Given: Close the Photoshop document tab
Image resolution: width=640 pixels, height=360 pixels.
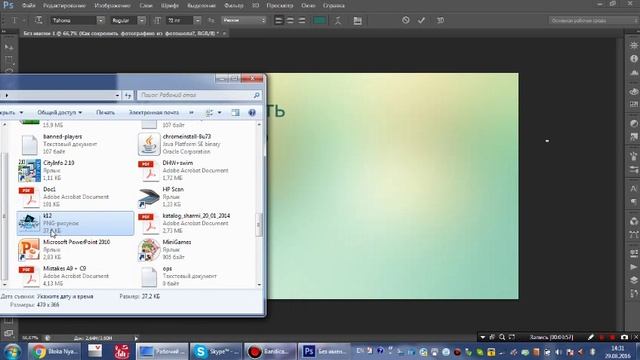Looking at the screenshot, I should click(224, 33).
